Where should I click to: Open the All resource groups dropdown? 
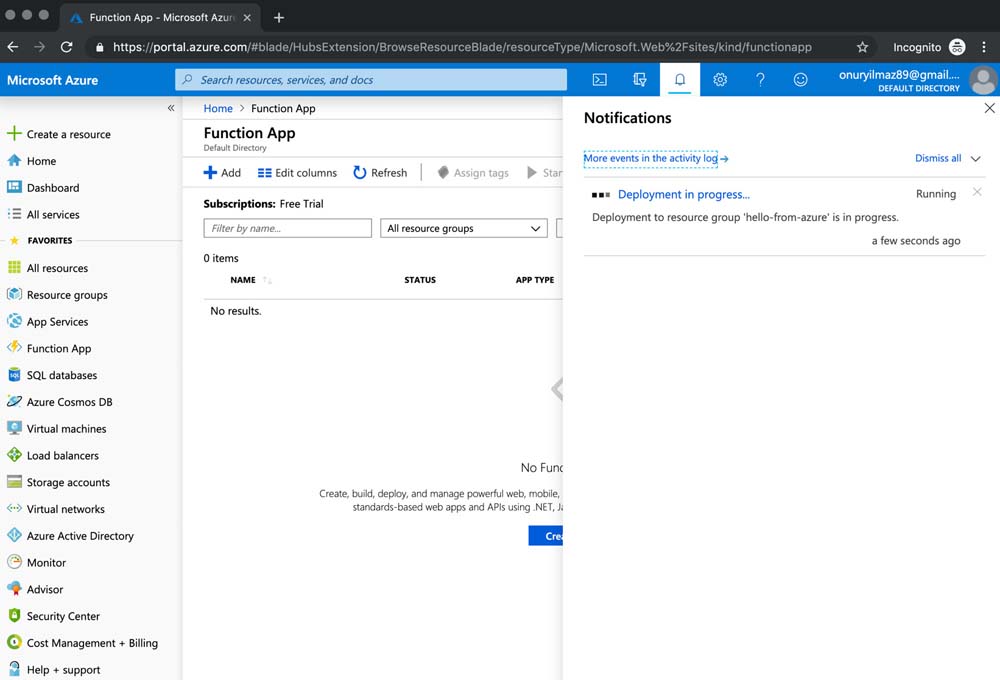point(464,228)
